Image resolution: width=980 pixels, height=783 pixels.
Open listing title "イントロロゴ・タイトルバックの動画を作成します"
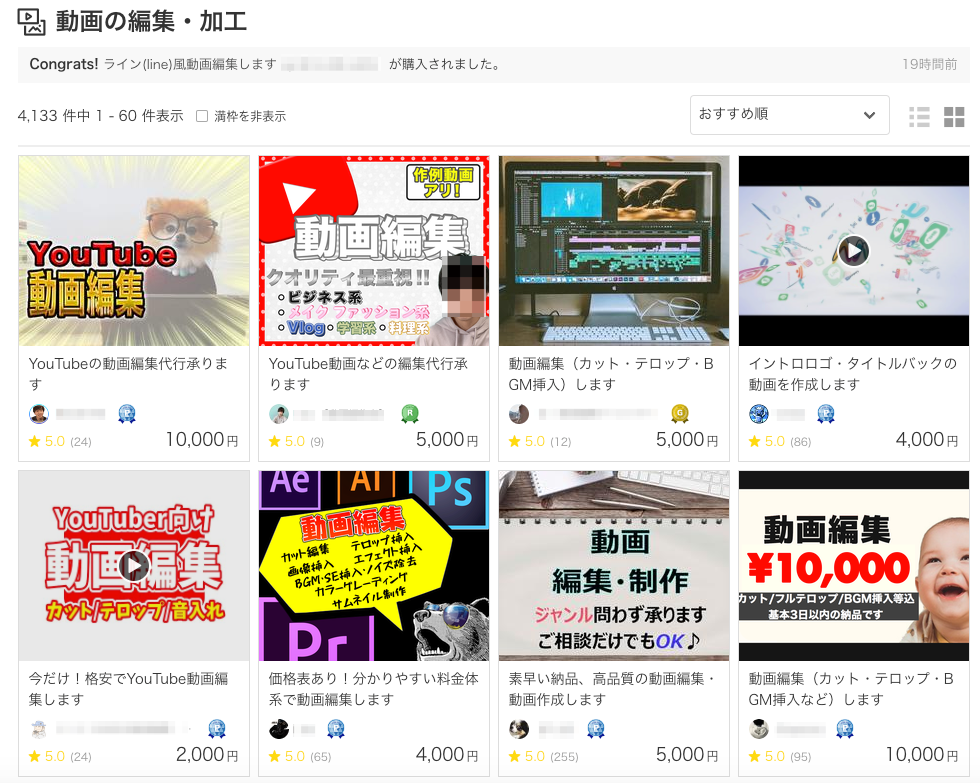[852, 374]
